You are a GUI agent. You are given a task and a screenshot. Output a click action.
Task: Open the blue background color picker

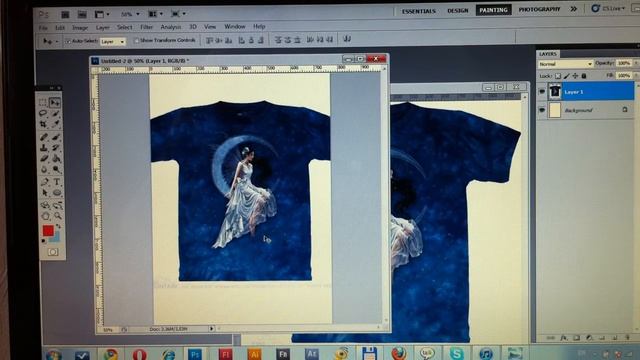click(x=55, y=237)
